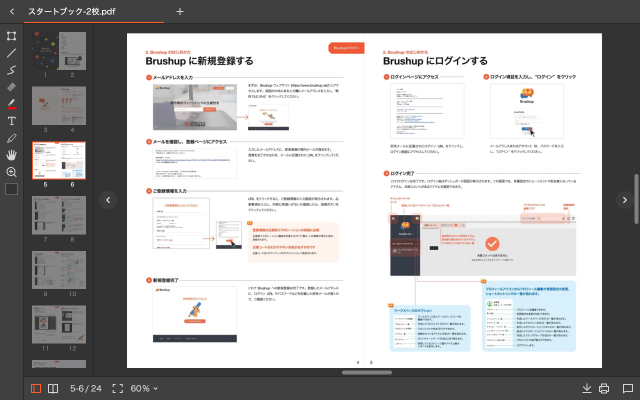Toggle two-page spread view
Image resolution: width=640 pixels, height=400 pixels.
[53, 388]
